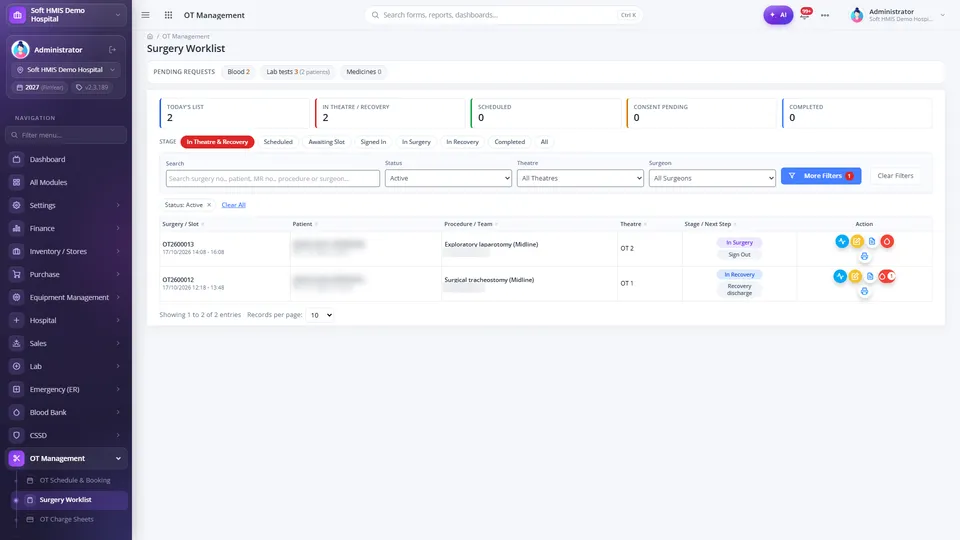Viewport: 960px width, 540px height.
Task: Expand Emergency (ER) menu
Action: click(x=66, y=389)
